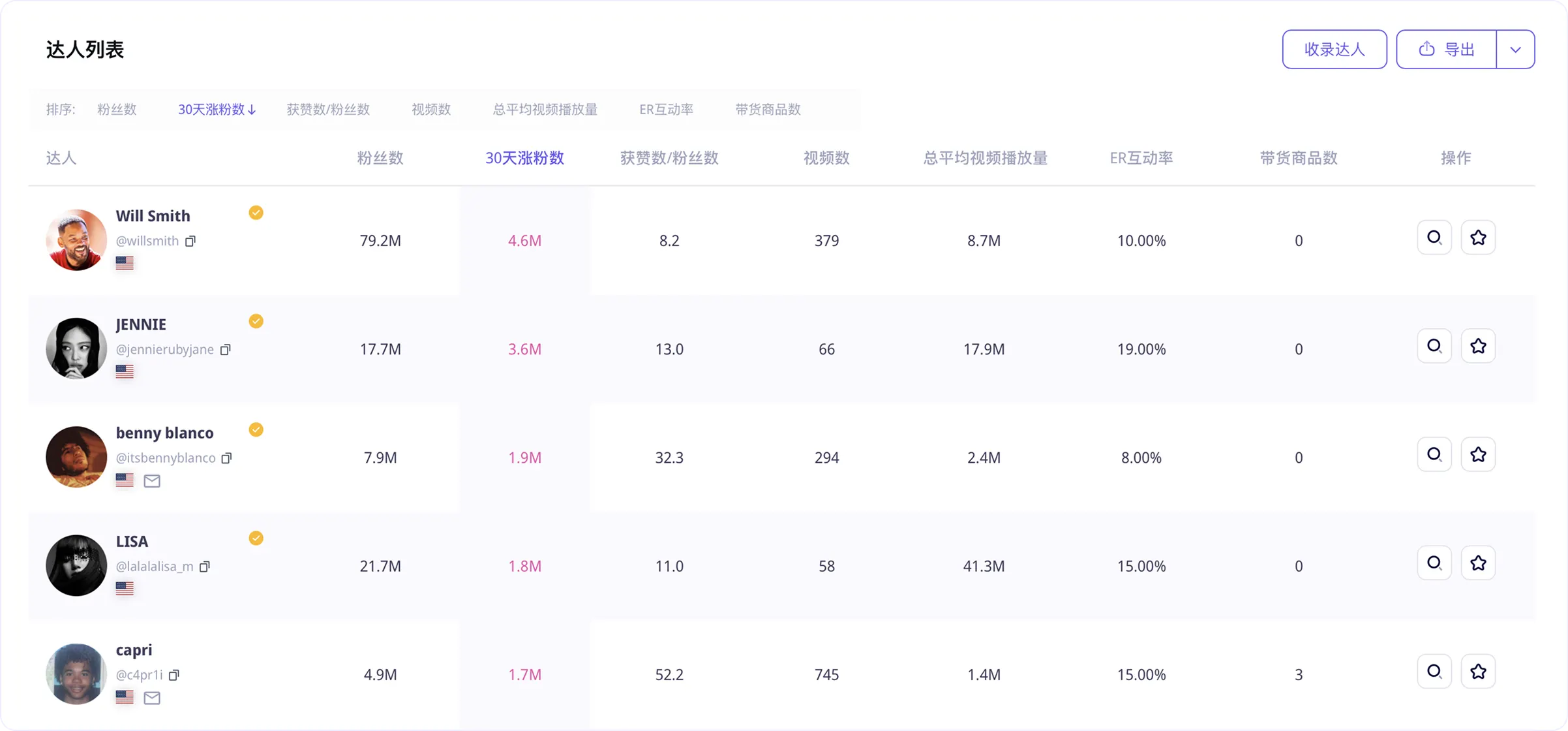Click the 30天涨粉数 column header

pos(524,158)
